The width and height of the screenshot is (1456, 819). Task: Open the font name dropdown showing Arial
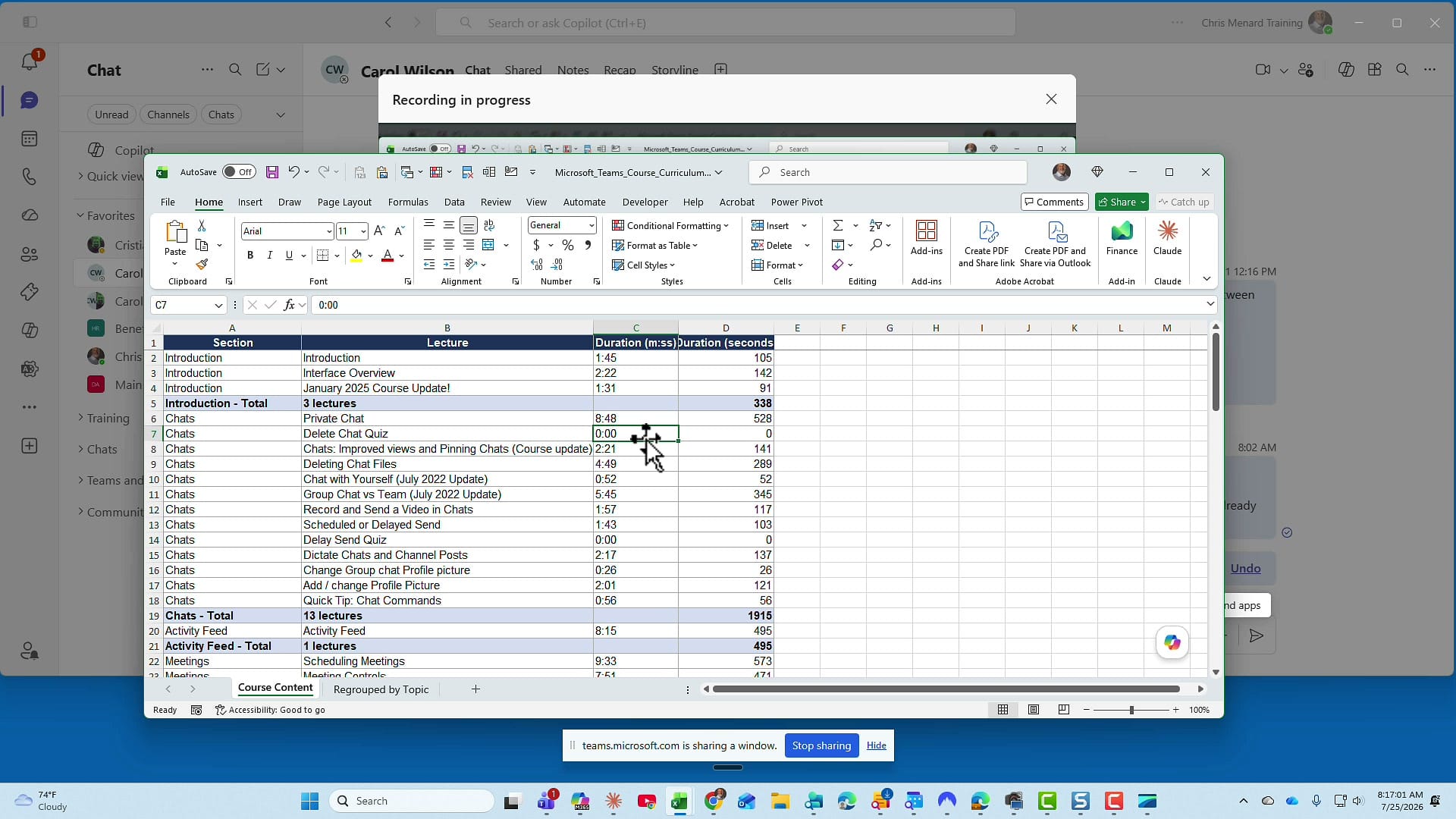(x=329, y=231)
